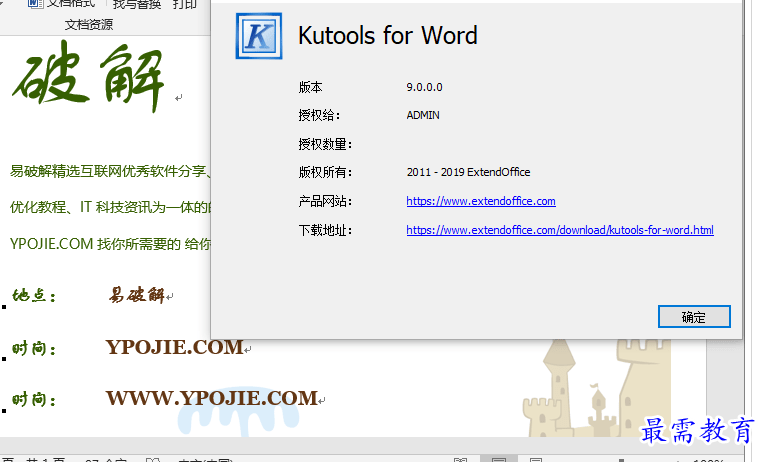This screenshot has height=462, width=763.
Task: Click the 'Kutools for Word' dialog title text
Action: coord(387,36)
